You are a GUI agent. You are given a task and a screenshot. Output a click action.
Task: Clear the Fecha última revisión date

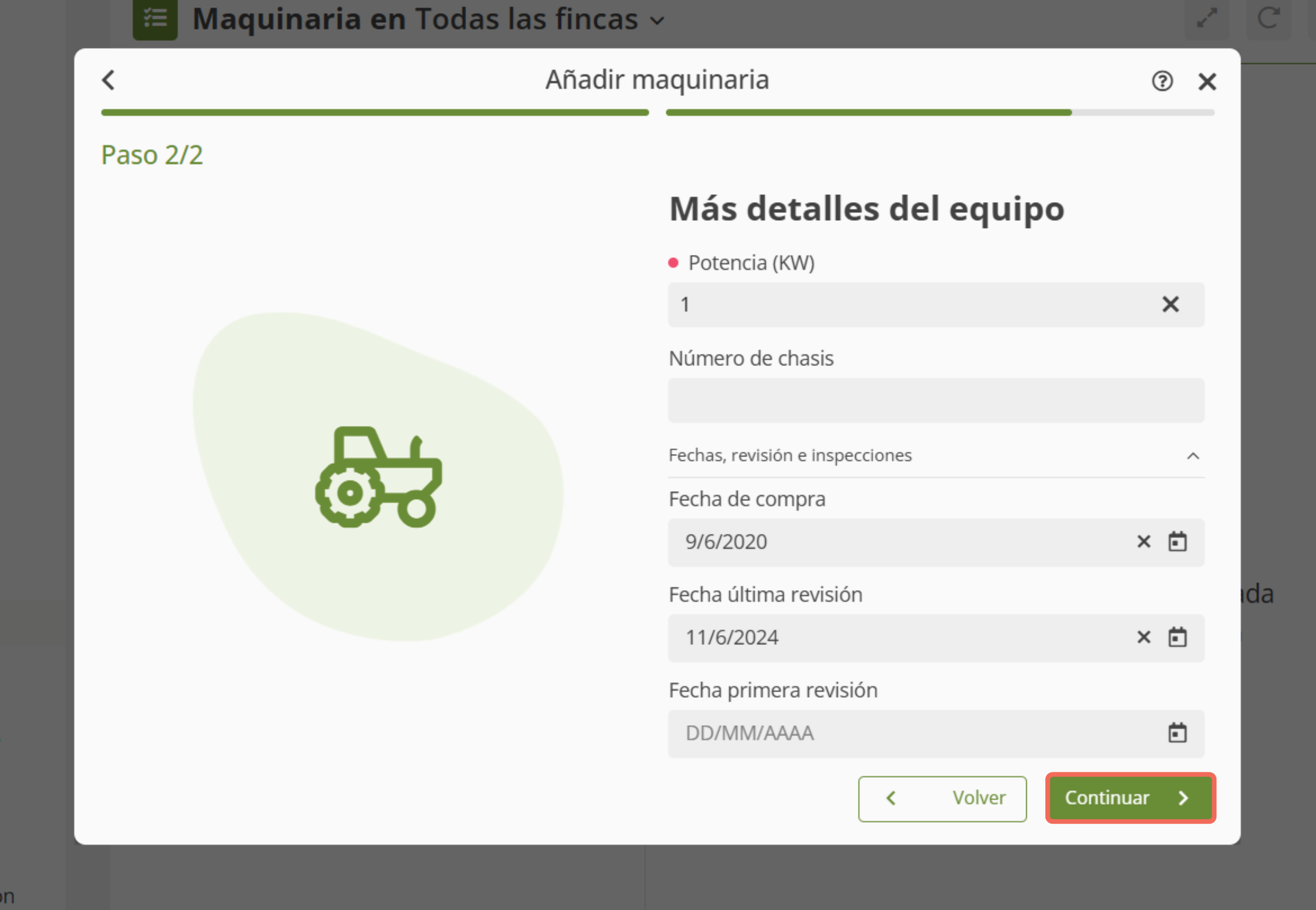1143,637
